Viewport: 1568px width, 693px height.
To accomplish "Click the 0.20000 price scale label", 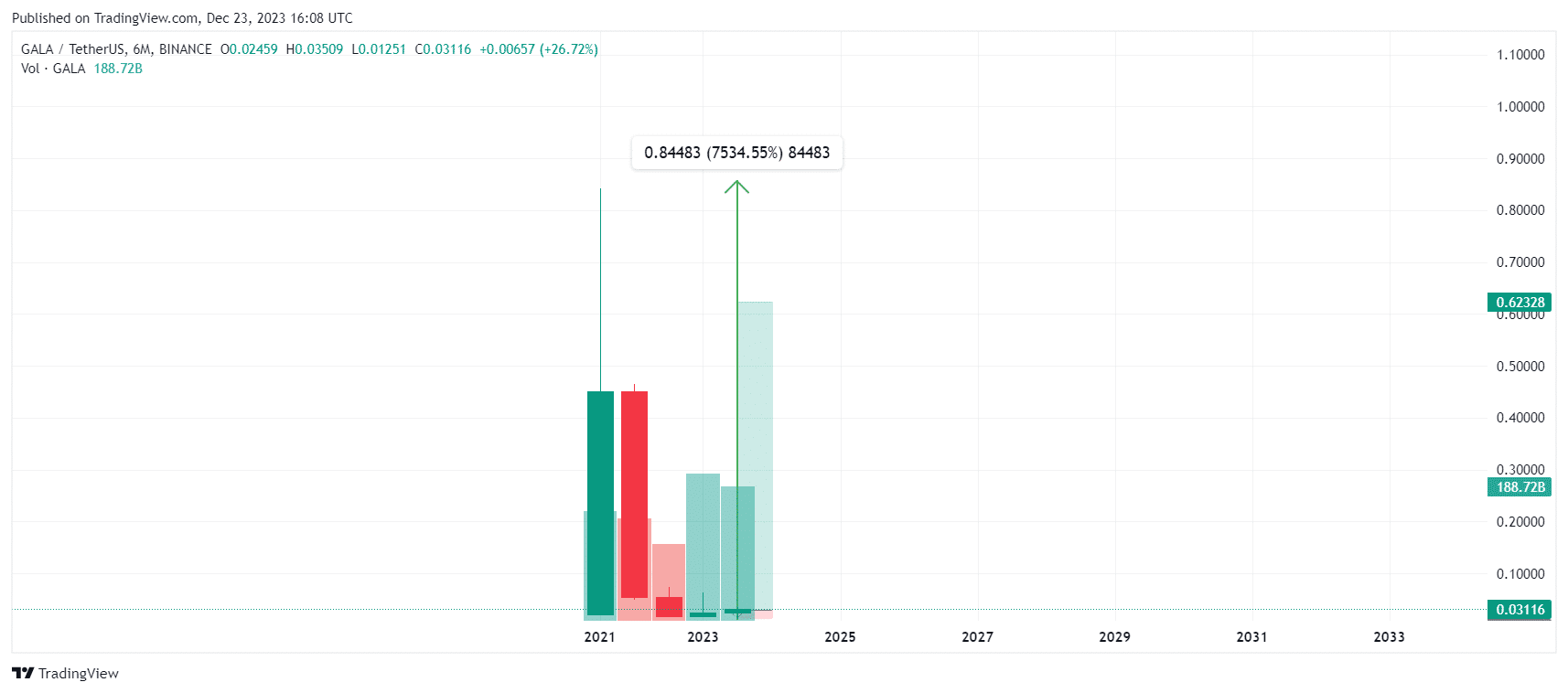I will pos(1520,522).
